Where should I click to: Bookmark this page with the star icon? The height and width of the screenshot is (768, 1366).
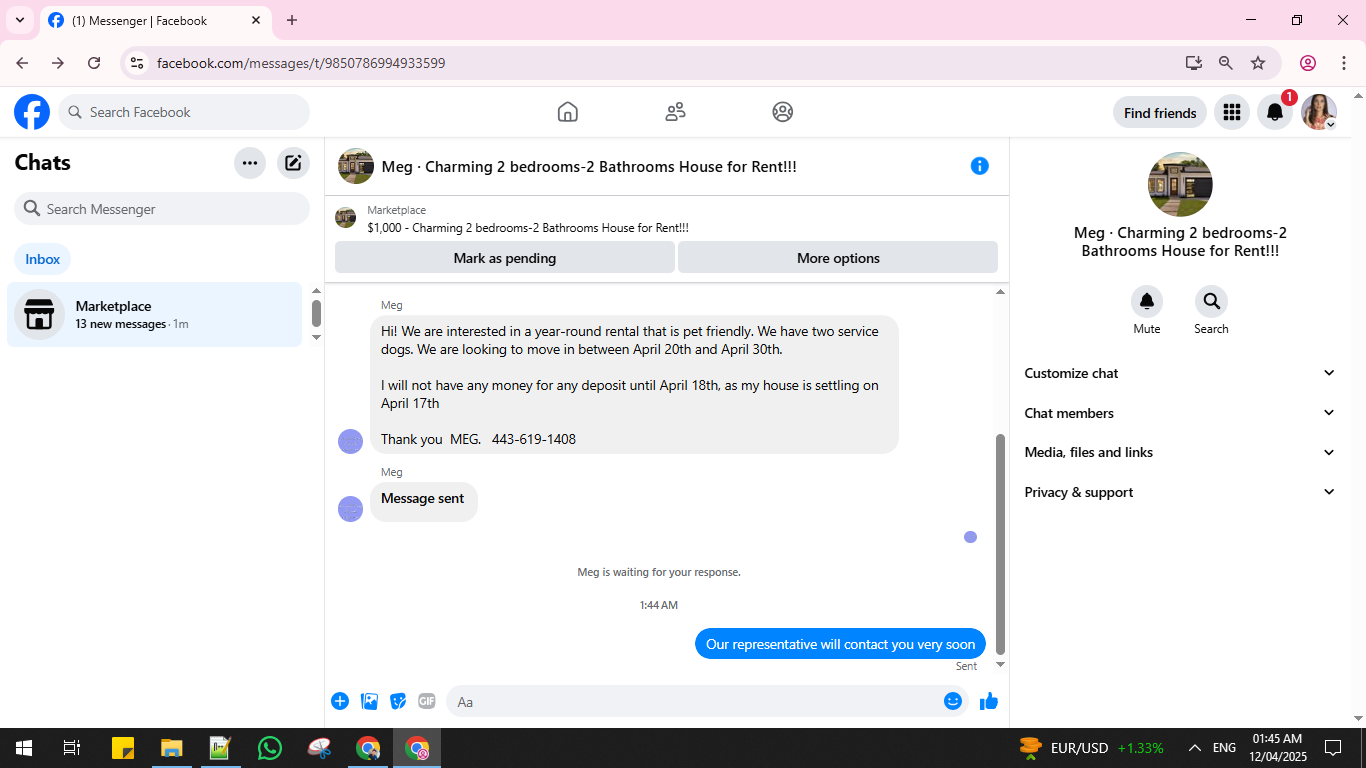point(1258,63)
